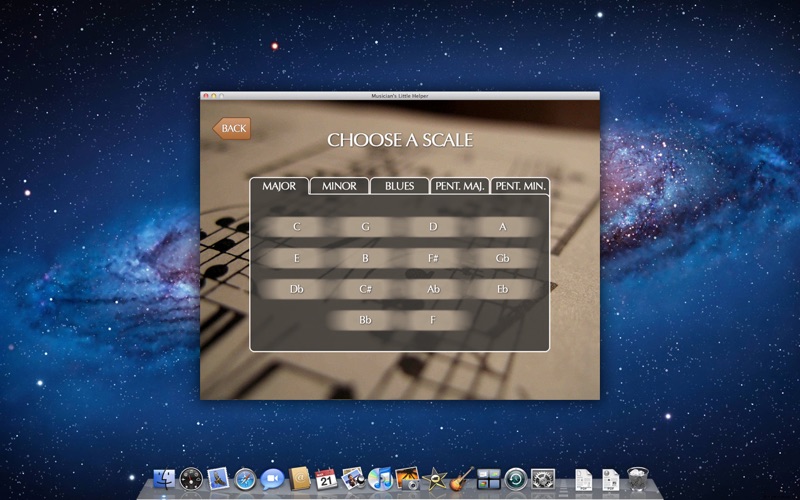Launch Safari compass icon
800x500 pixels.
(x=245, y=480)
